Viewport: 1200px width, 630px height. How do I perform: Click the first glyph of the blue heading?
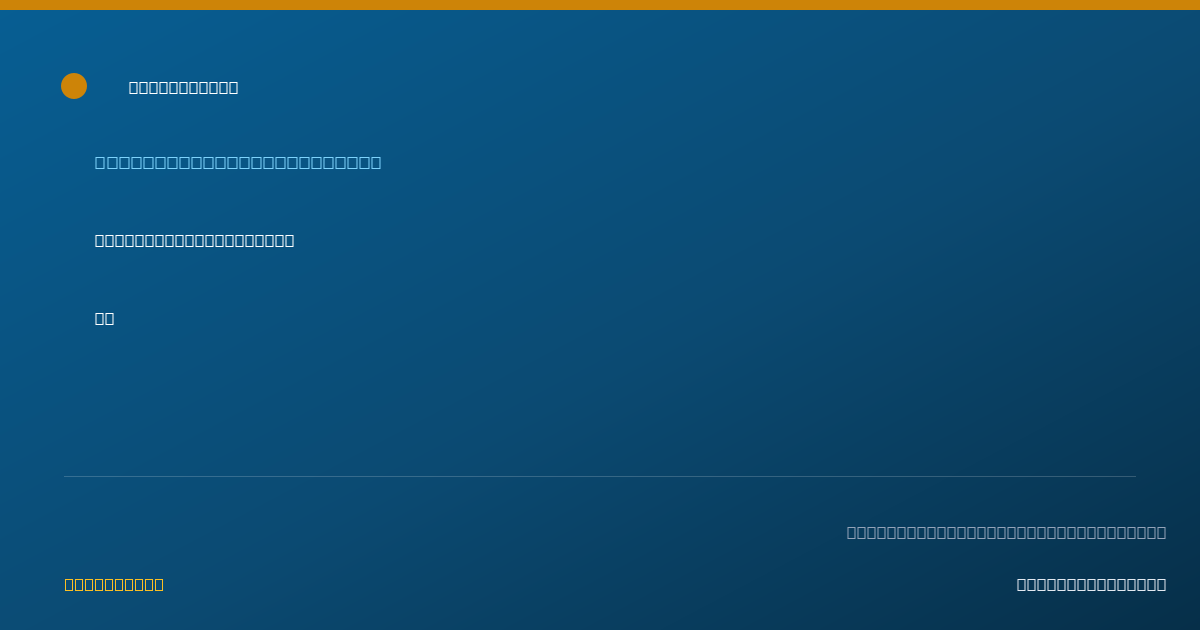[x=101, y=163]
